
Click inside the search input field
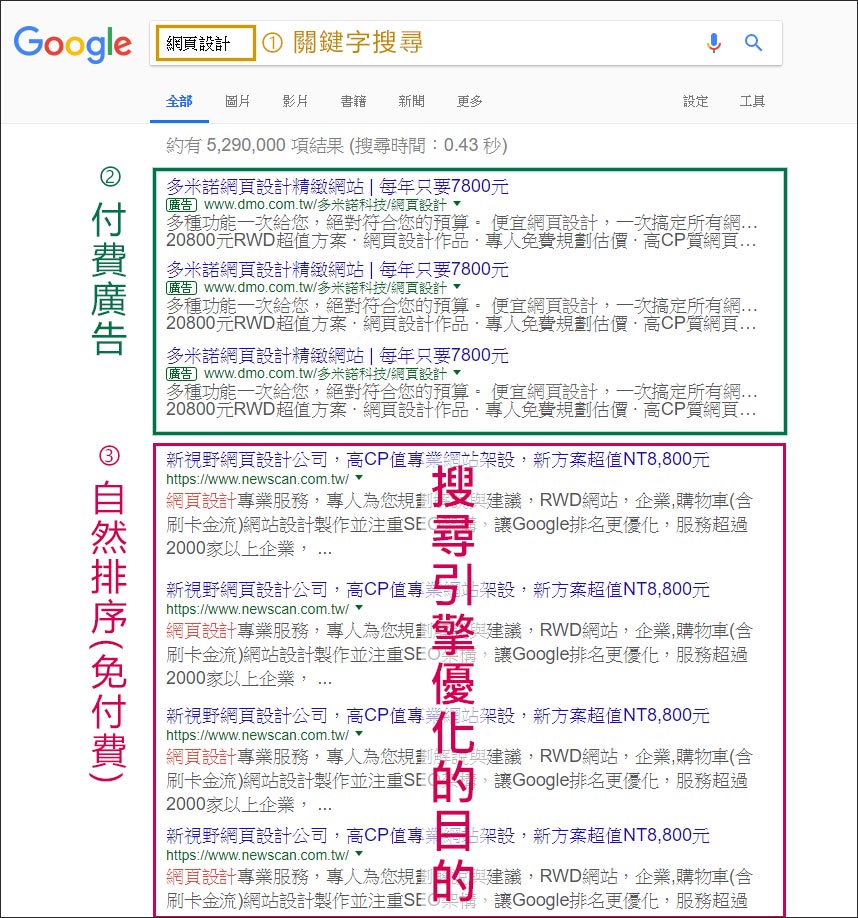tap(204, 43)
